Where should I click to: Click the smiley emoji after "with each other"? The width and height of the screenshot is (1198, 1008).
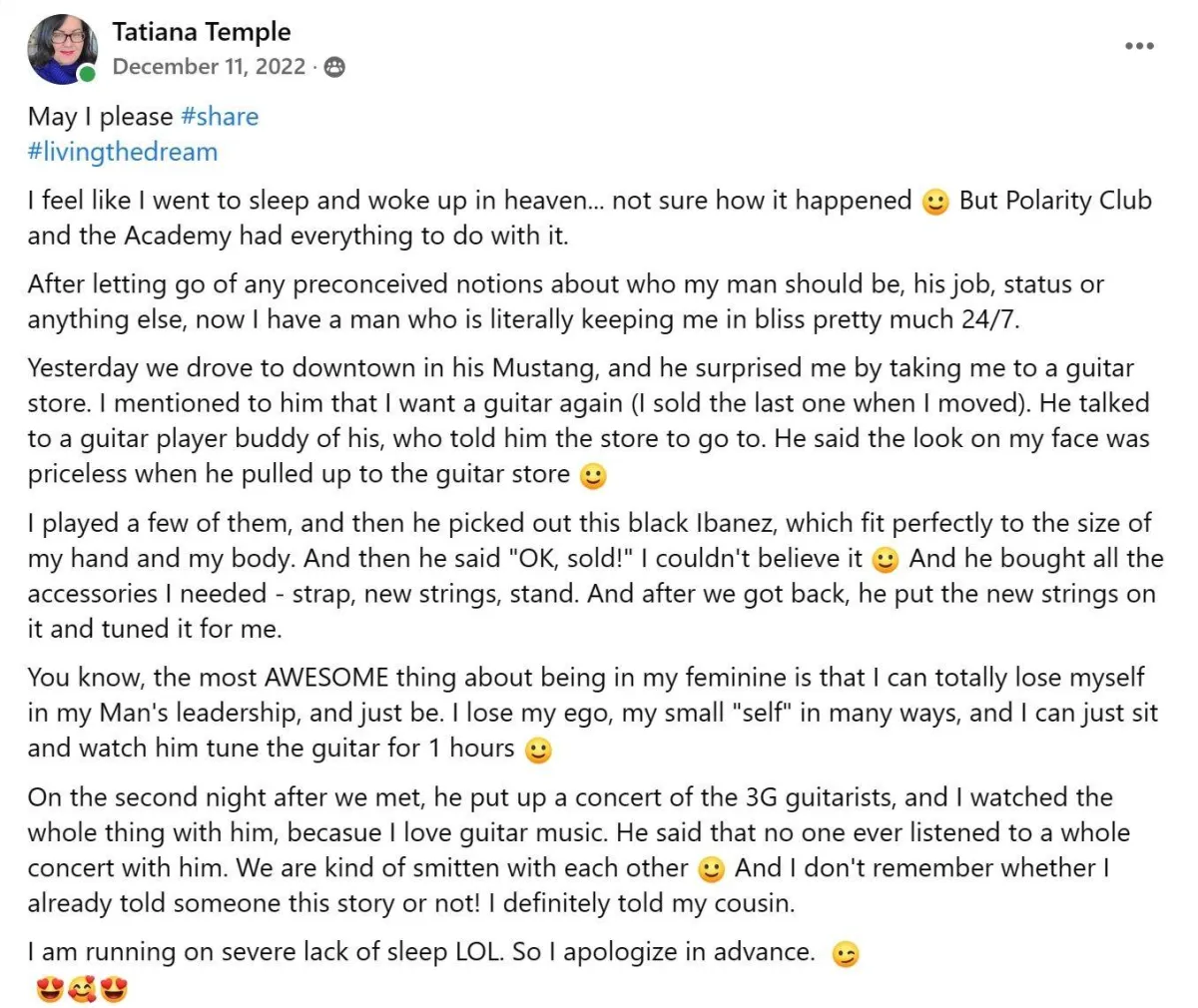coord(711,870)
